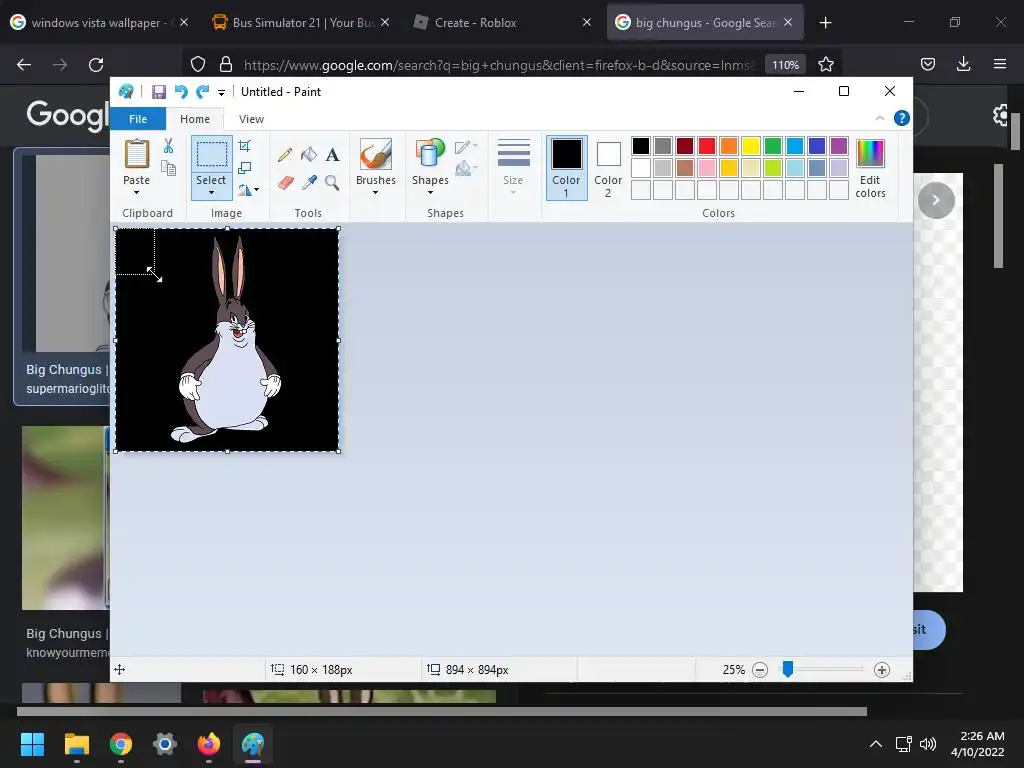Switch to the View ribbon tab
1024x768 pixels.
[251, 119]
